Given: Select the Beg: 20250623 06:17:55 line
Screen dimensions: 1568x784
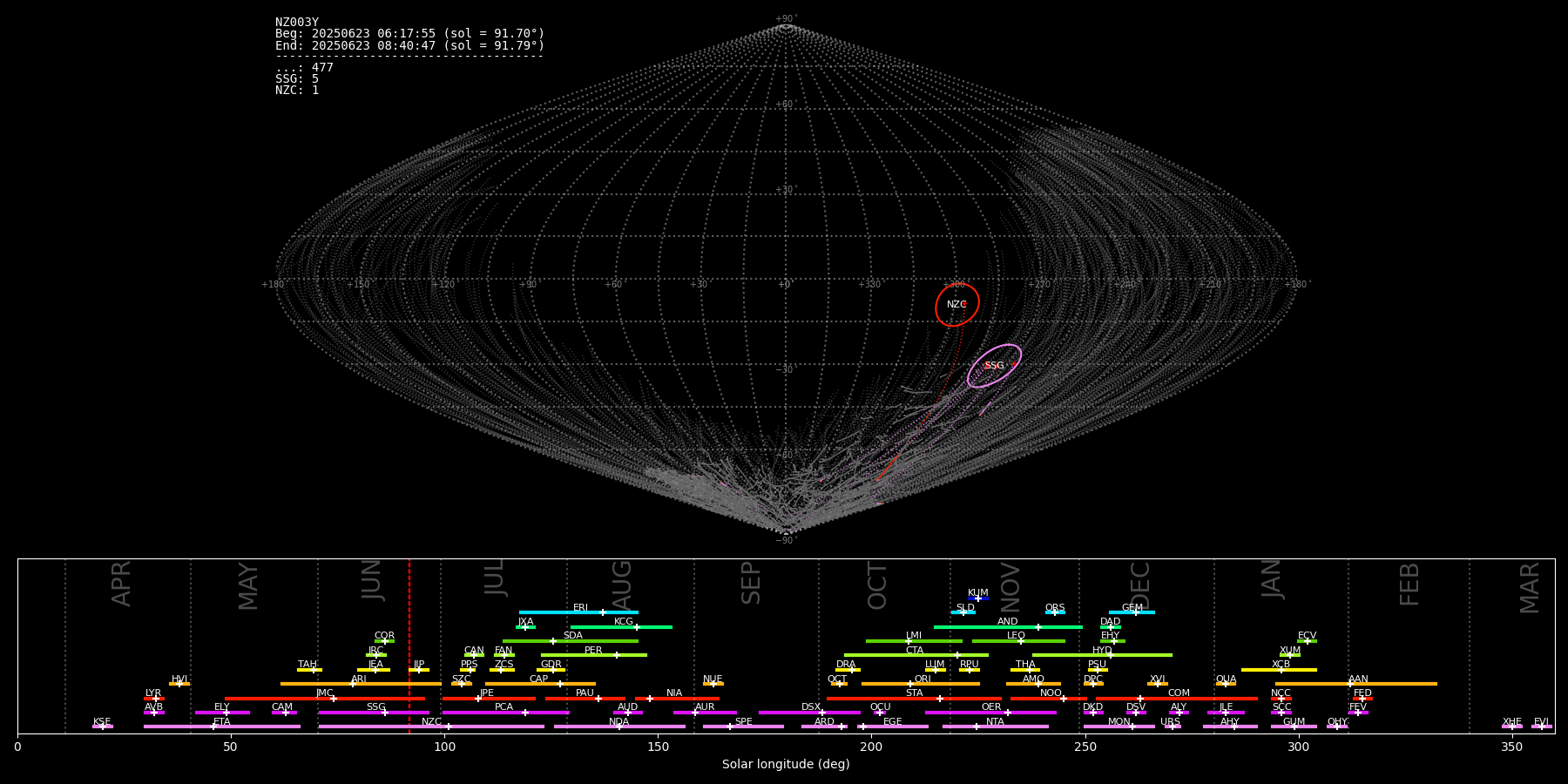Looking at the screenshot, I should click(x=409, y=34).
